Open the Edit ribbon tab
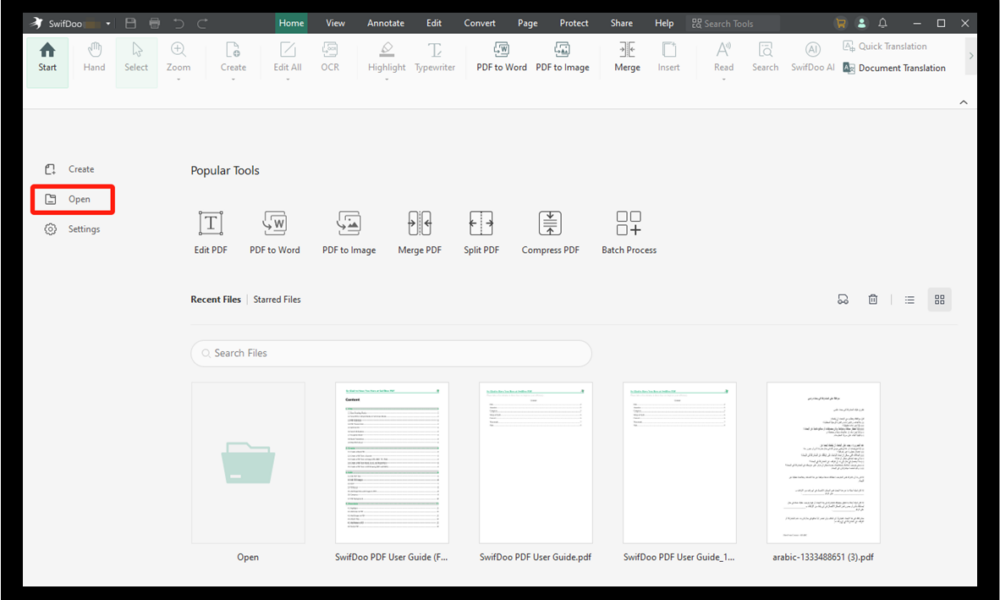Screen dimensions: 1000x600 coord(434,23)
